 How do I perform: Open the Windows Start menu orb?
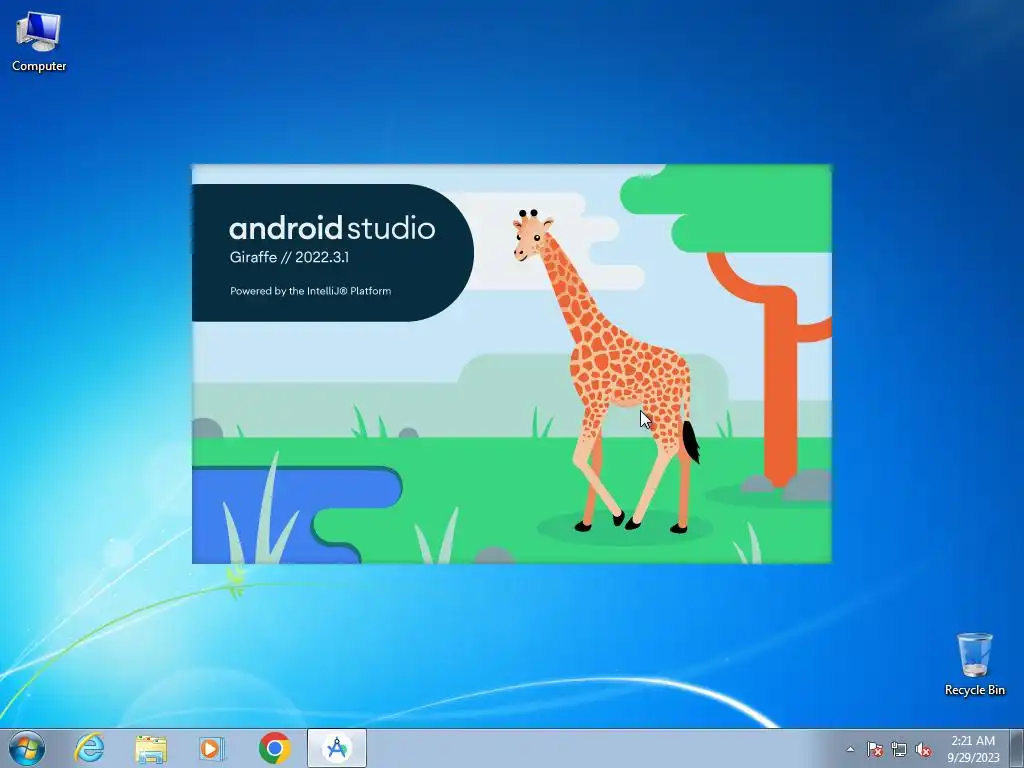click(x=27, y=748)
